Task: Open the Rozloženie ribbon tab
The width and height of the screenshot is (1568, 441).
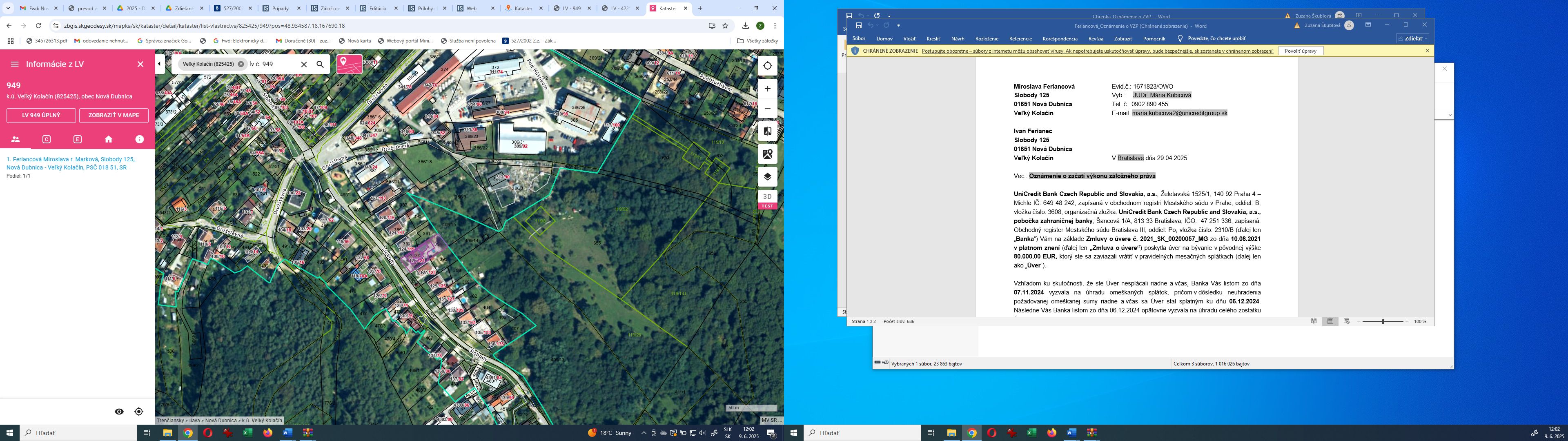Action: 987,38
